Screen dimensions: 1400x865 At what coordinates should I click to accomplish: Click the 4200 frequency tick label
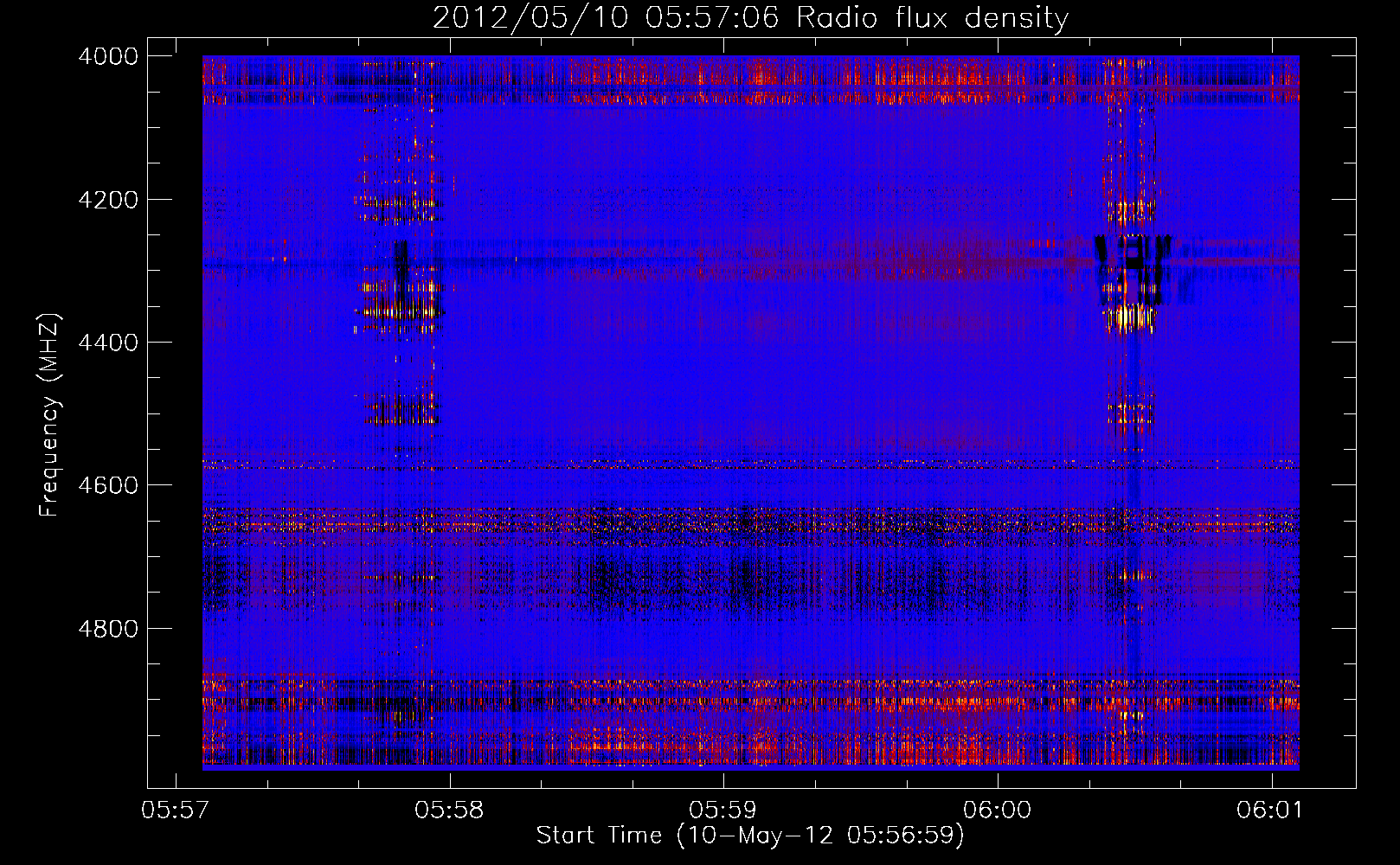pos(108,200)
